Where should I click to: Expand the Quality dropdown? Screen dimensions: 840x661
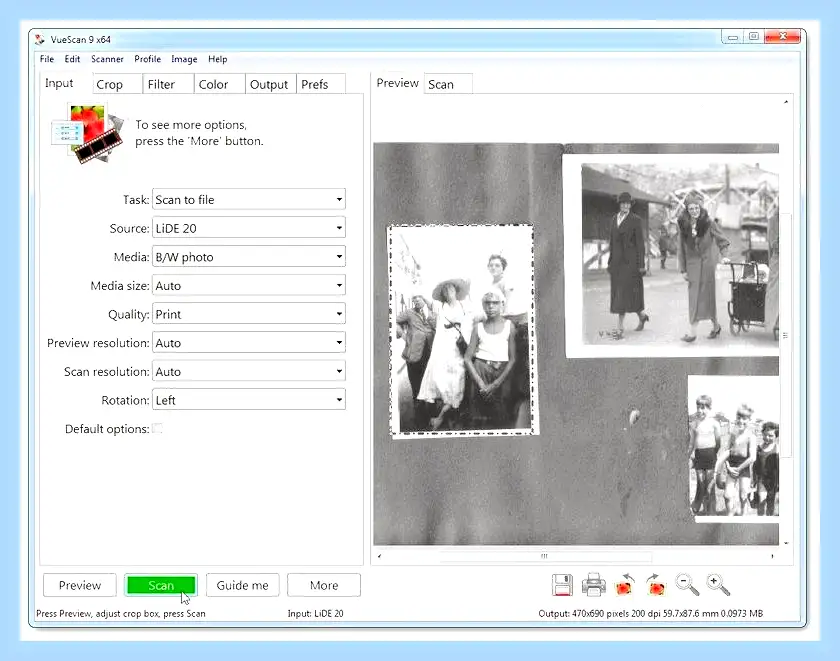(249, 314)
